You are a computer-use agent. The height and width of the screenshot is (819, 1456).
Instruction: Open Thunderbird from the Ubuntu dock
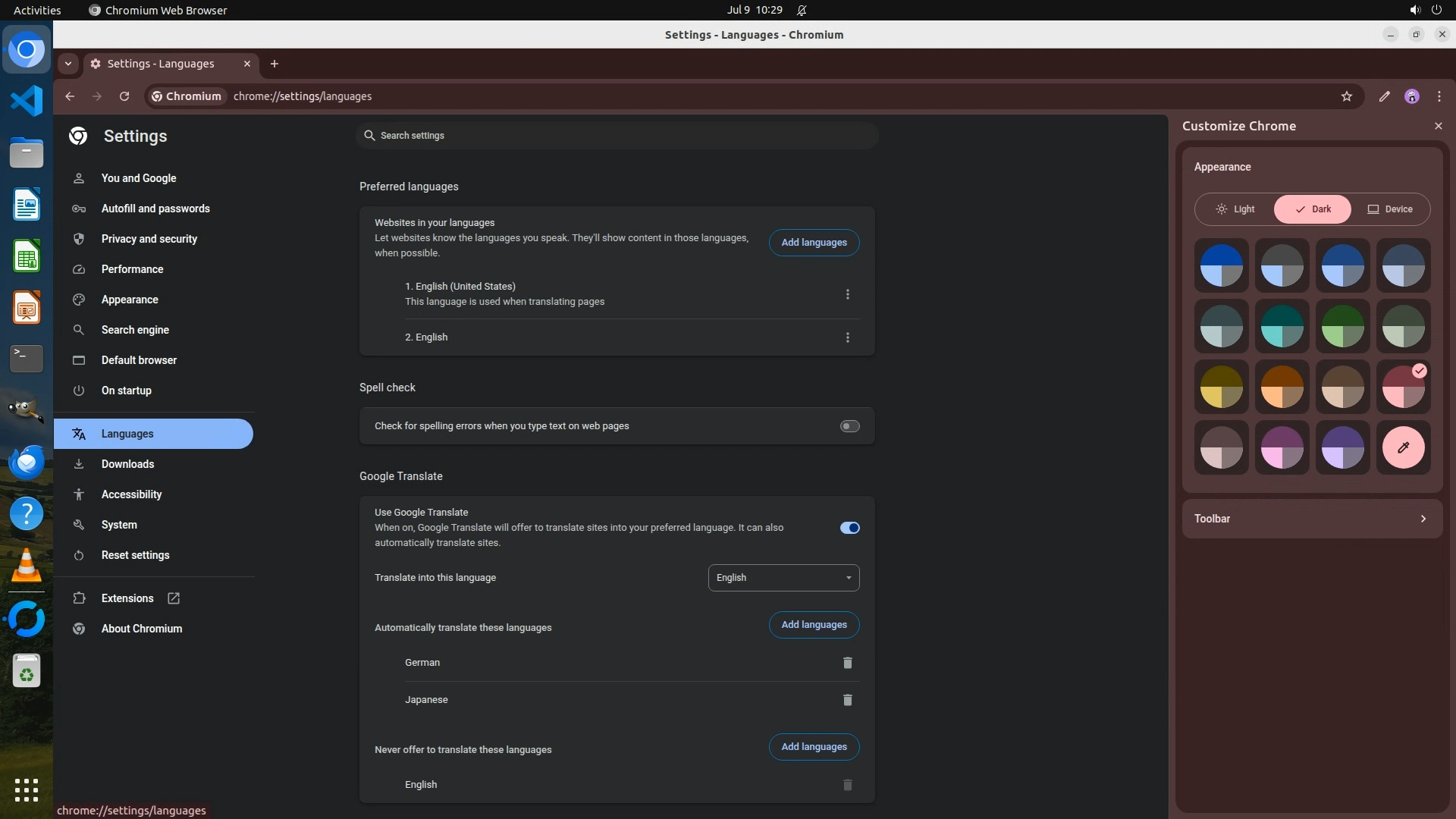(x=27, y=462)
